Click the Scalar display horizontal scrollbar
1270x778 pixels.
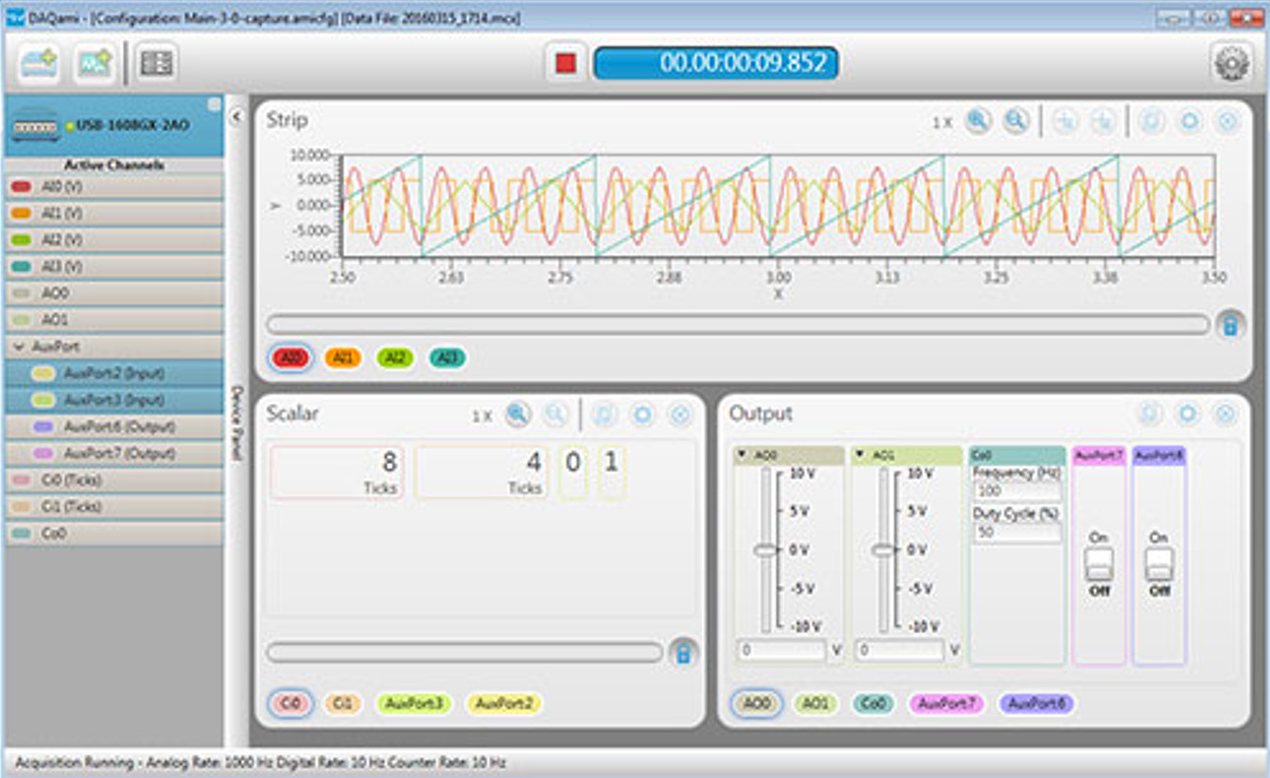coord(464,652)
